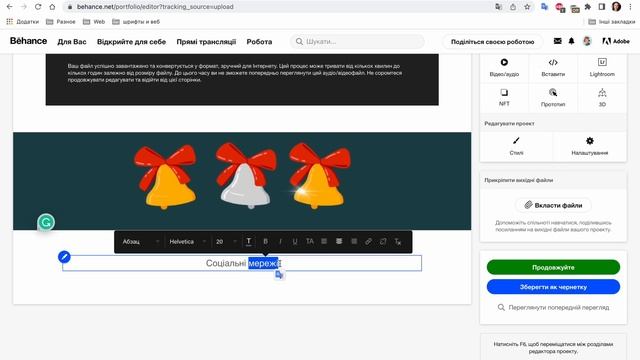Click the Вкласти файли button

coord(553,205)
